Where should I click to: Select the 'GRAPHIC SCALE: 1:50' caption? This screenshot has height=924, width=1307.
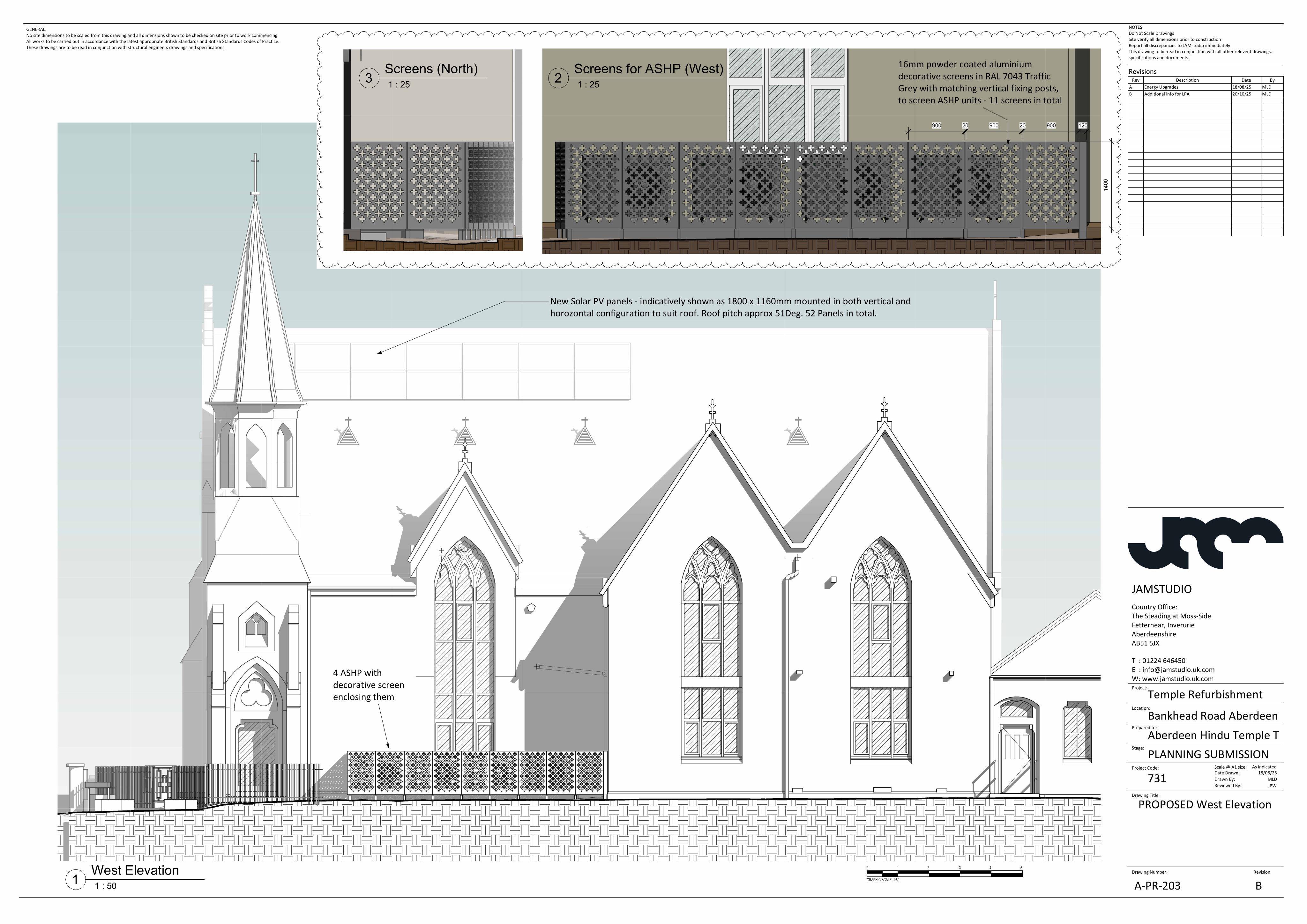(883, 880)
